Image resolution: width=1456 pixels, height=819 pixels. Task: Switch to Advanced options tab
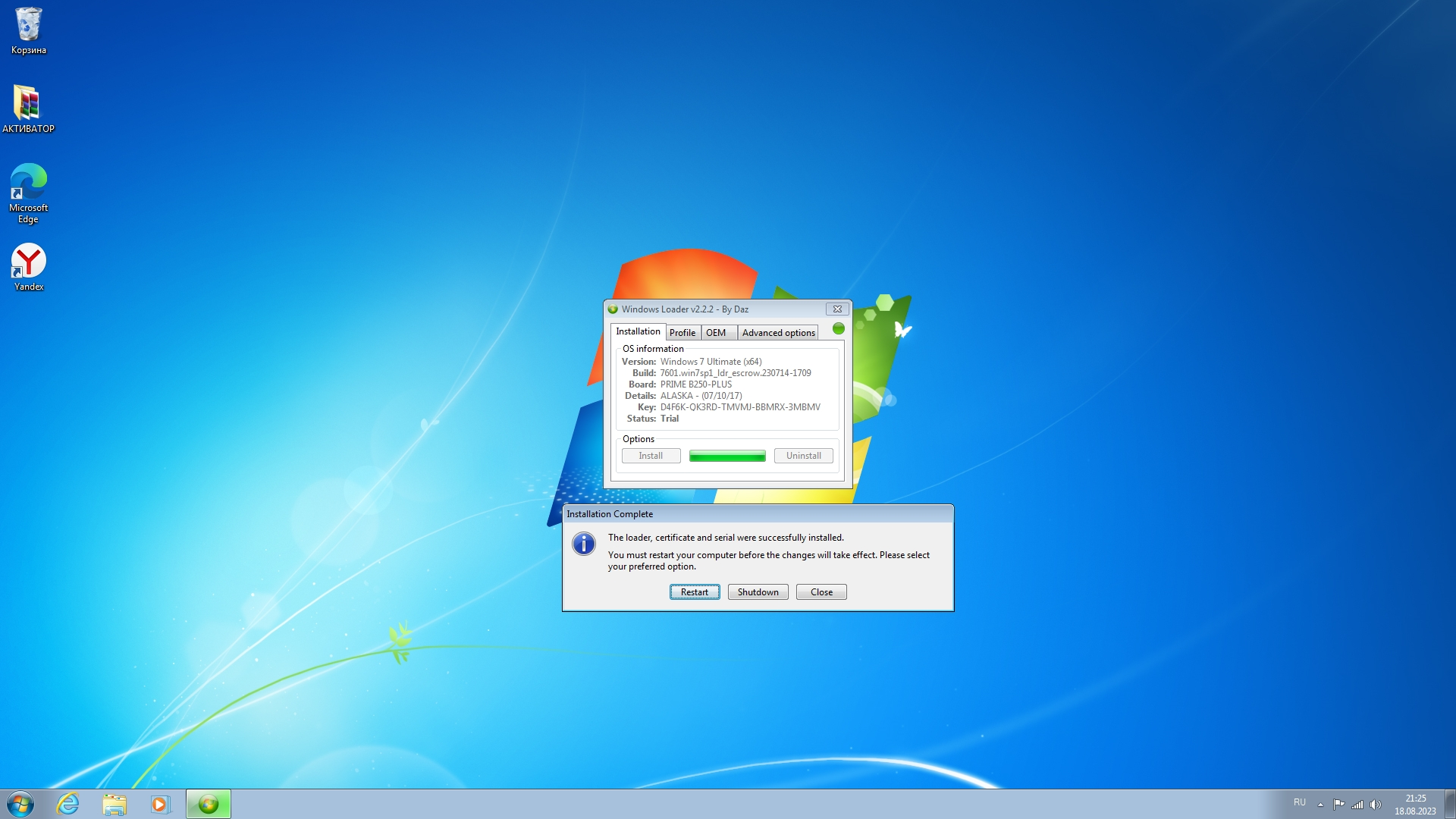tap(778, 333)
